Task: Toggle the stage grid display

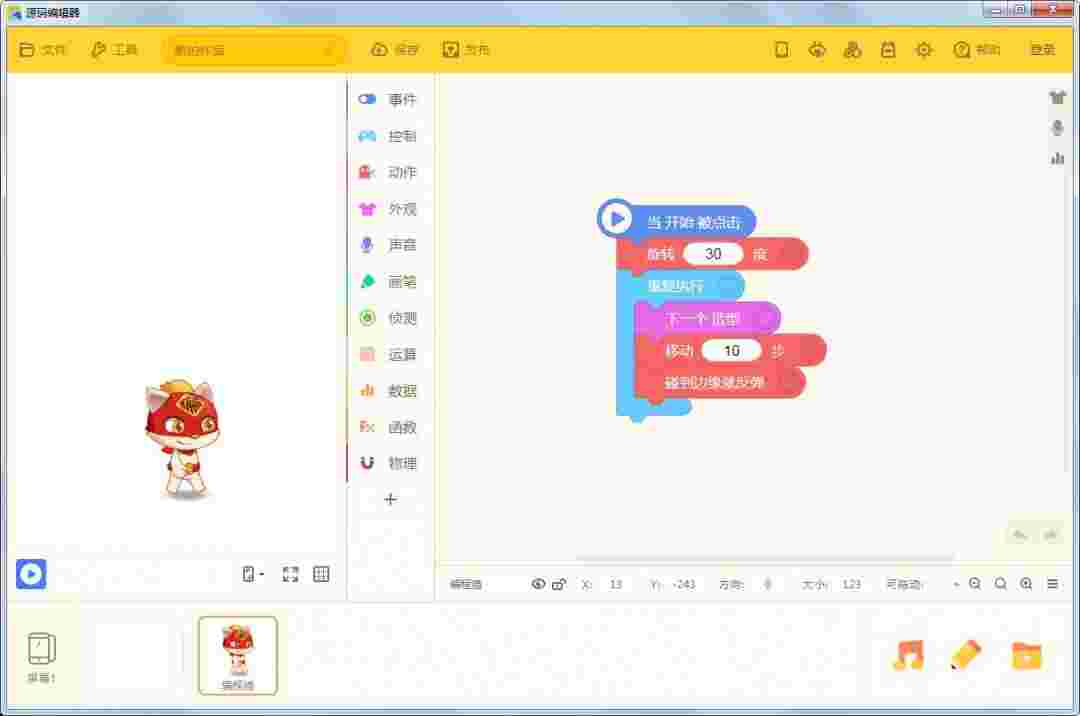Action: click(319, 574)
